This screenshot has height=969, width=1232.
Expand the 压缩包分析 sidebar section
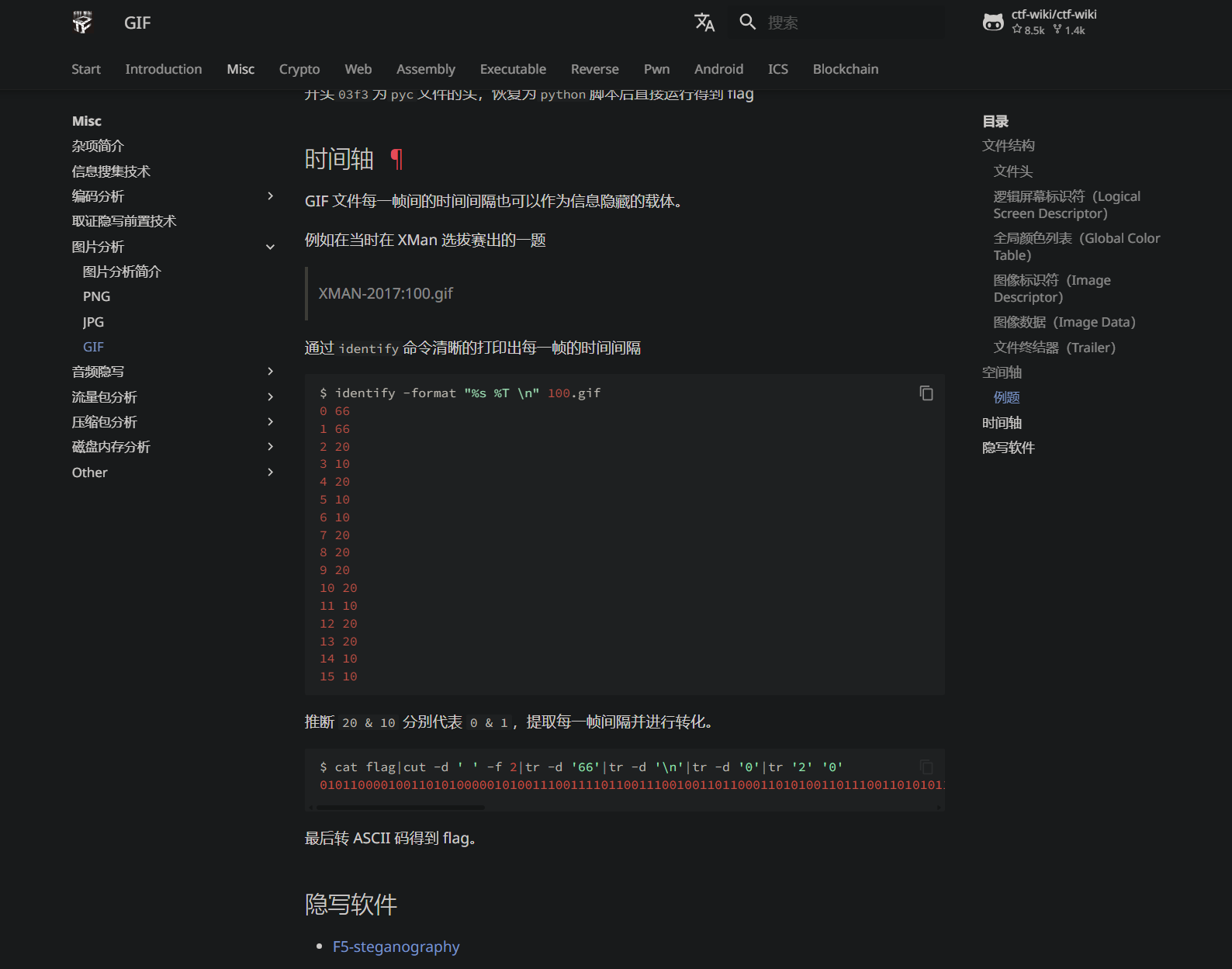click(270, 422)
